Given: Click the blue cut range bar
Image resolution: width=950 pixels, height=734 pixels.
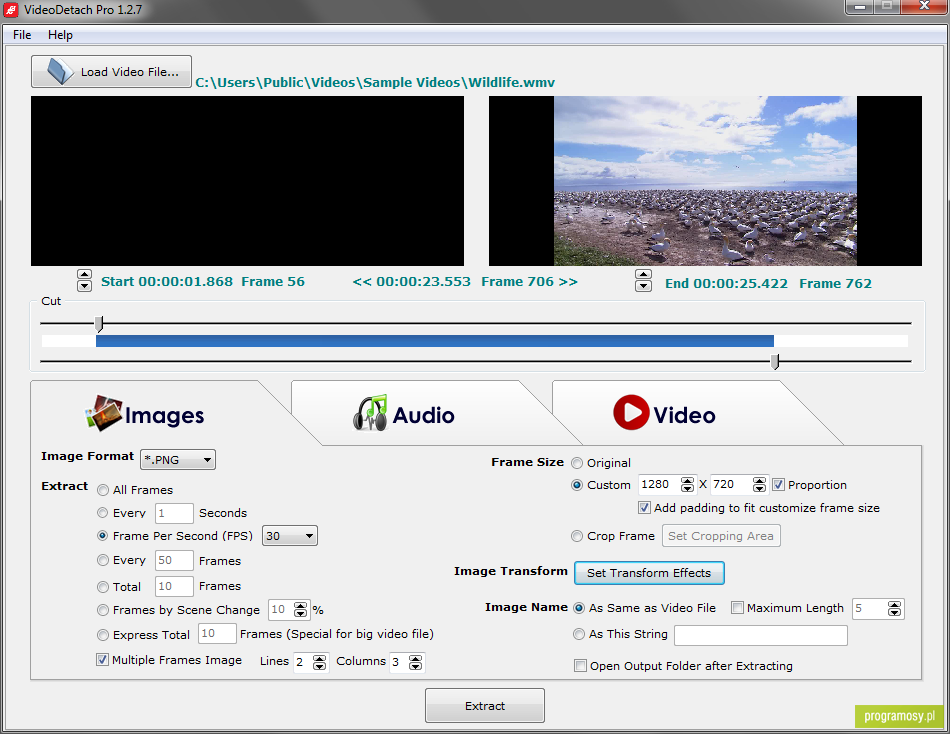Looking at the screenshot, I should 434,341.
